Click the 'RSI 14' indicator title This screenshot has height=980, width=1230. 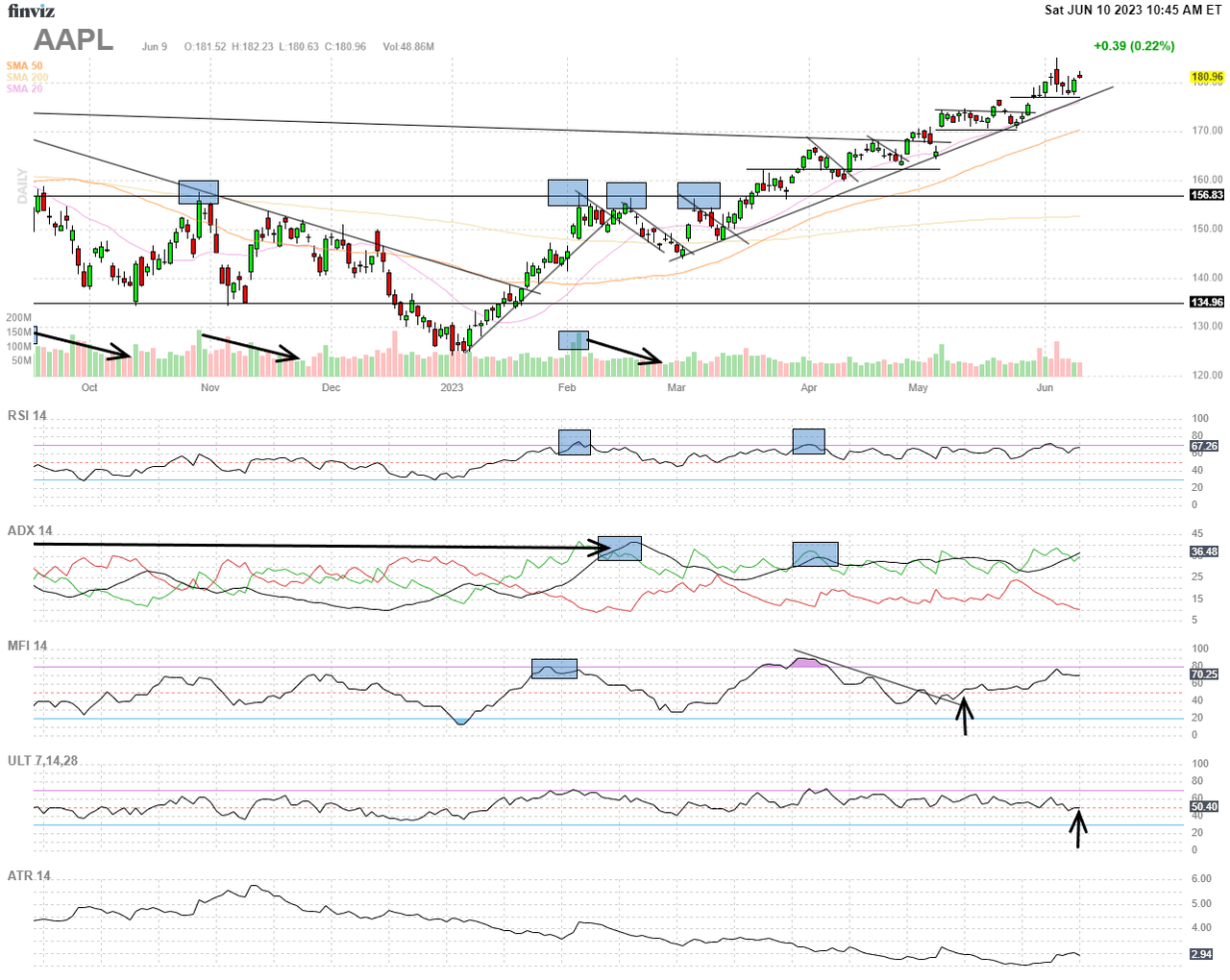pyautogui.click(x=27, y=415)
